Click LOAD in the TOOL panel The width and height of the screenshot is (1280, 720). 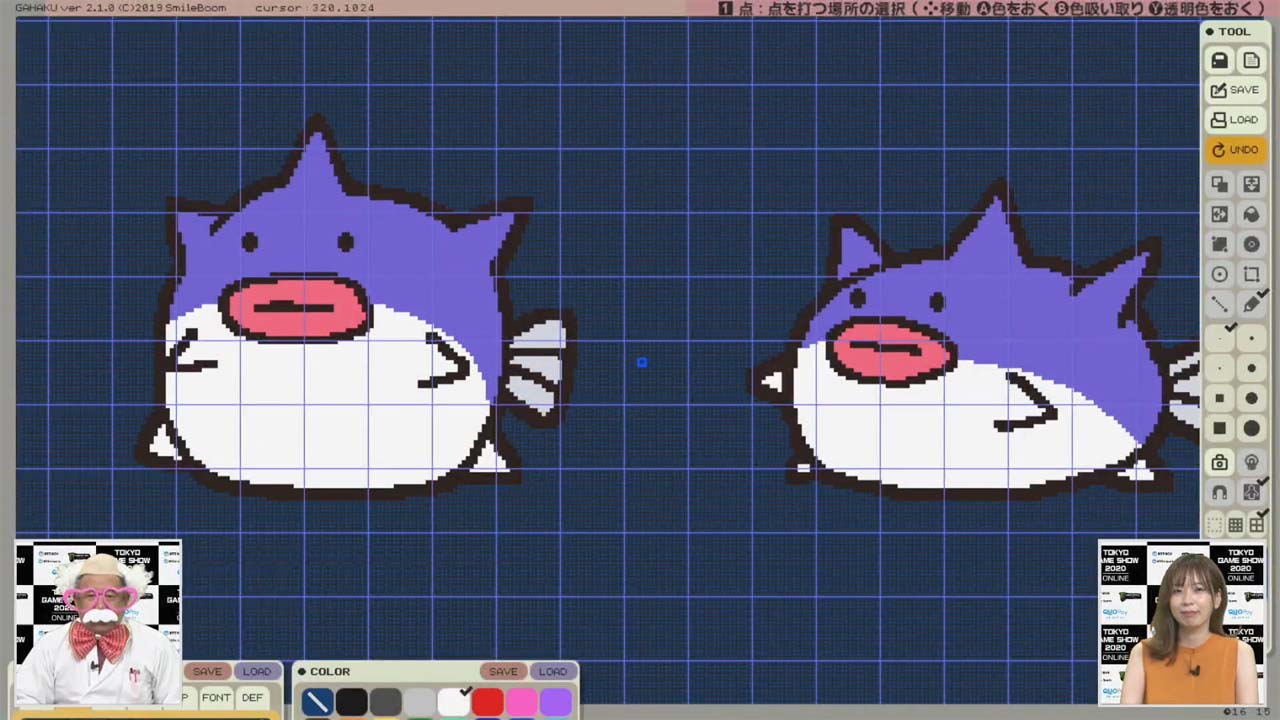1235,120
